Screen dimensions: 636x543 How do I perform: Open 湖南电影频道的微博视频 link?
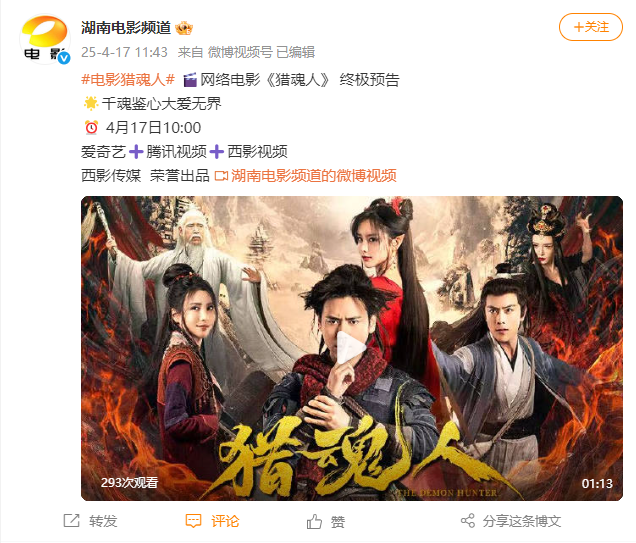point(314,176)
